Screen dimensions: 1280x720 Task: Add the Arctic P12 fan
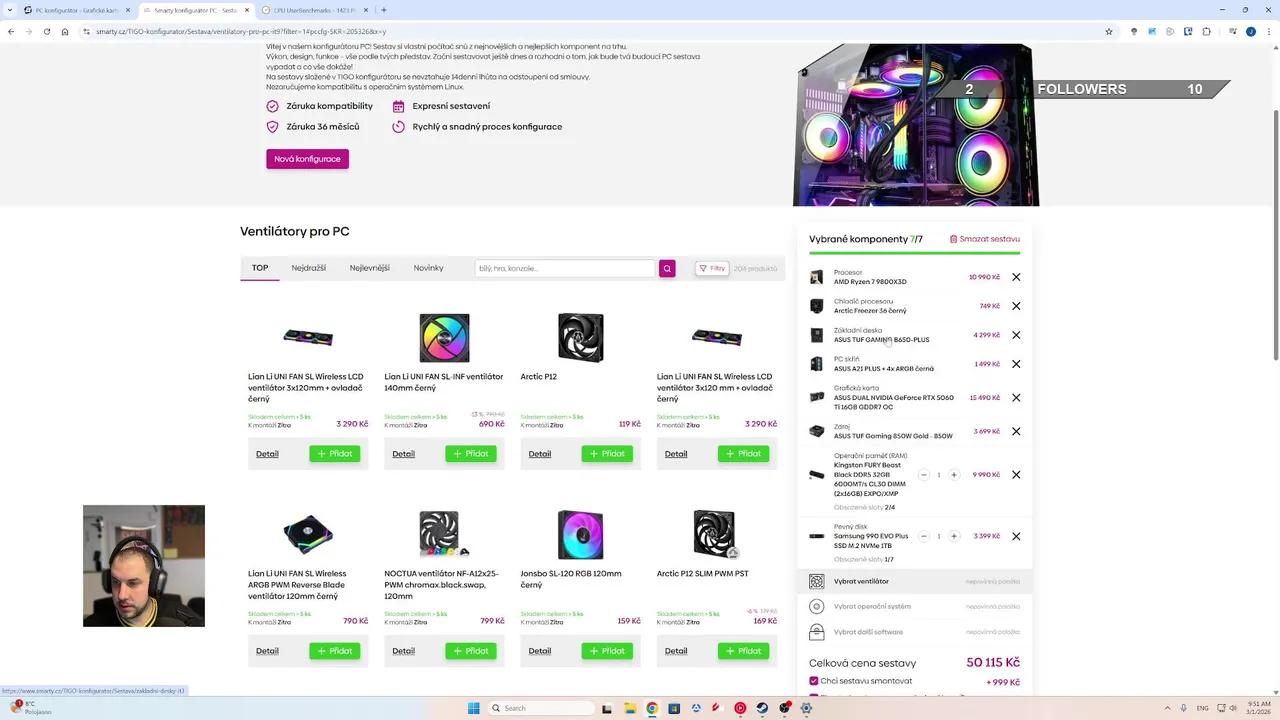pyautogui.click(x=607, y=454)
